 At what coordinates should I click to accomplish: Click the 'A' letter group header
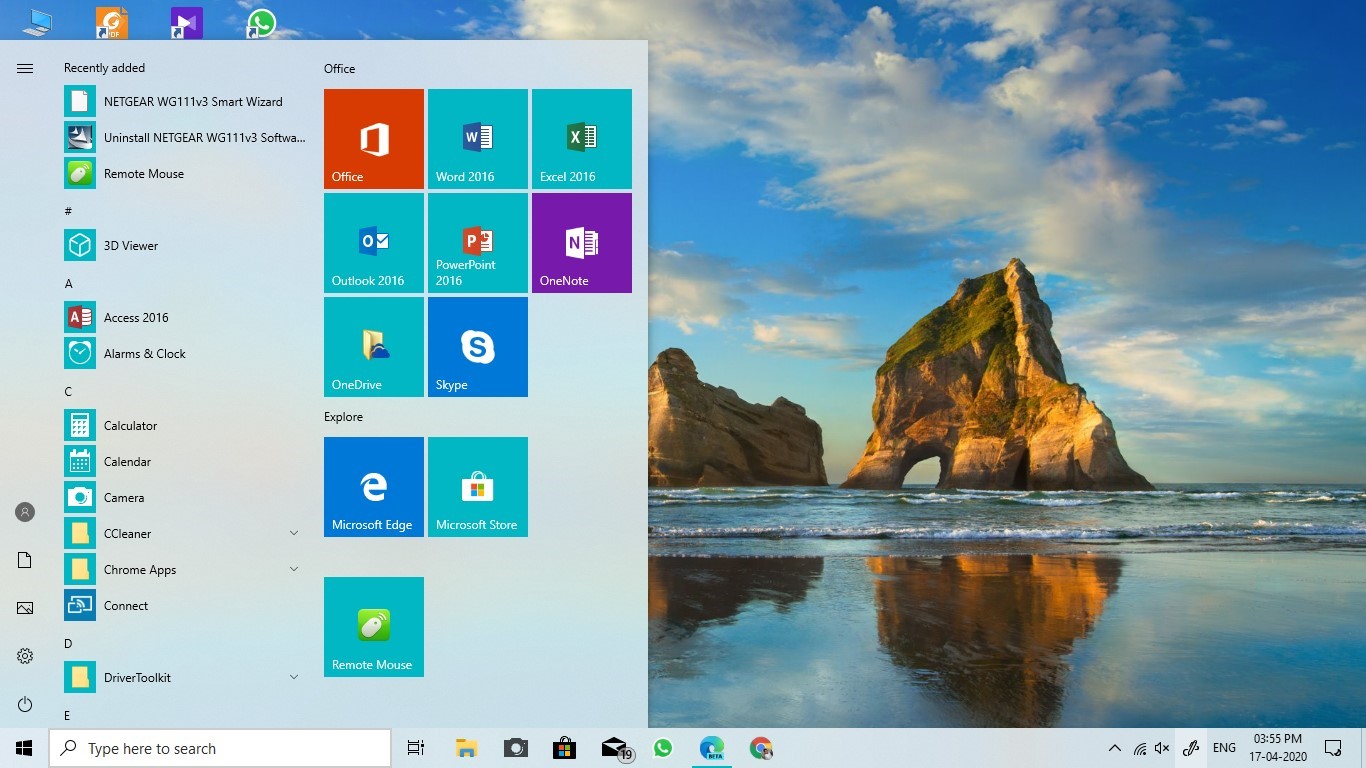pyautogui.click(x=68, y=283)
